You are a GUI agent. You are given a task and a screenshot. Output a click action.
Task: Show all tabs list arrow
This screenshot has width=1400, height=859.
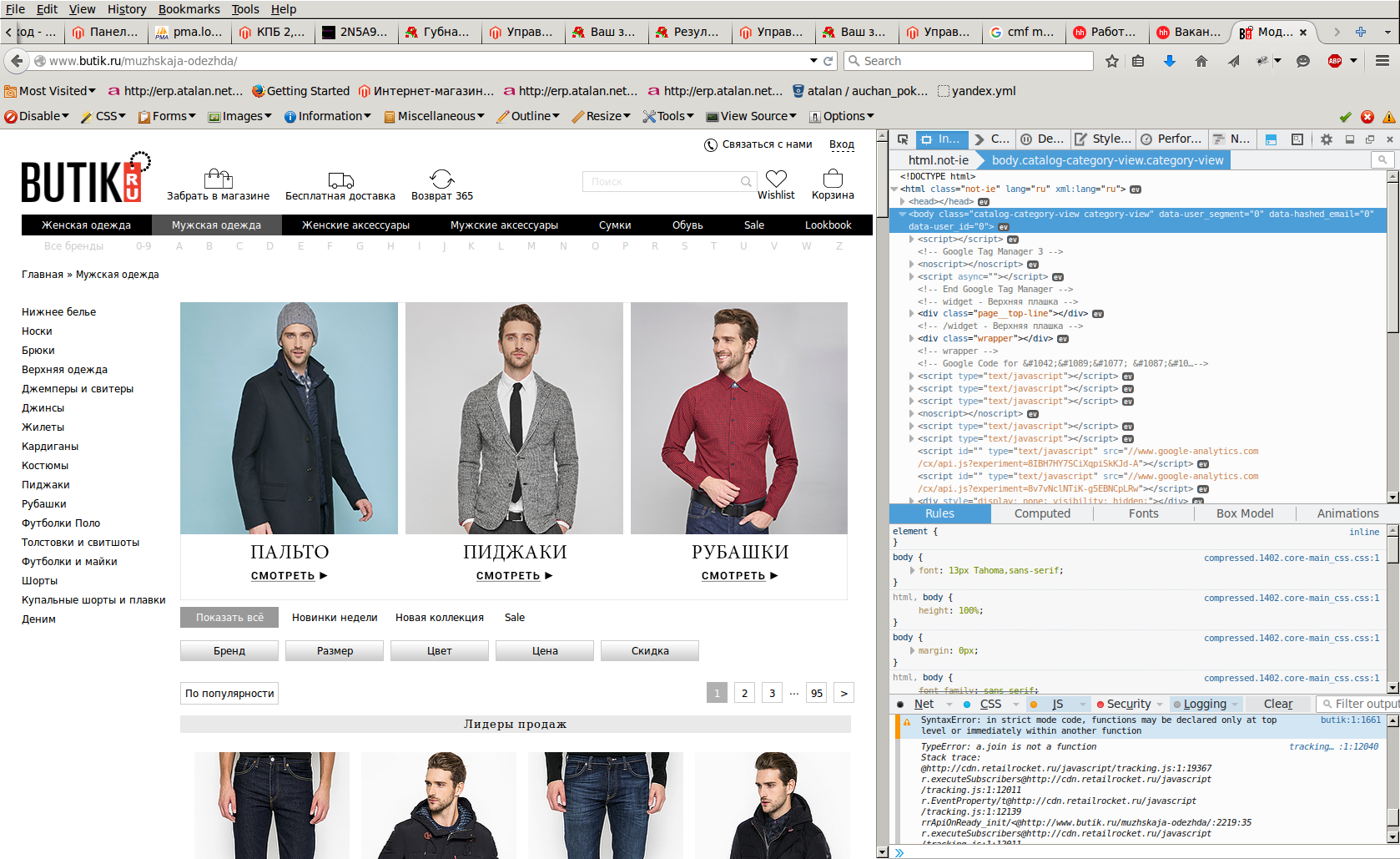coord(1387,32)
